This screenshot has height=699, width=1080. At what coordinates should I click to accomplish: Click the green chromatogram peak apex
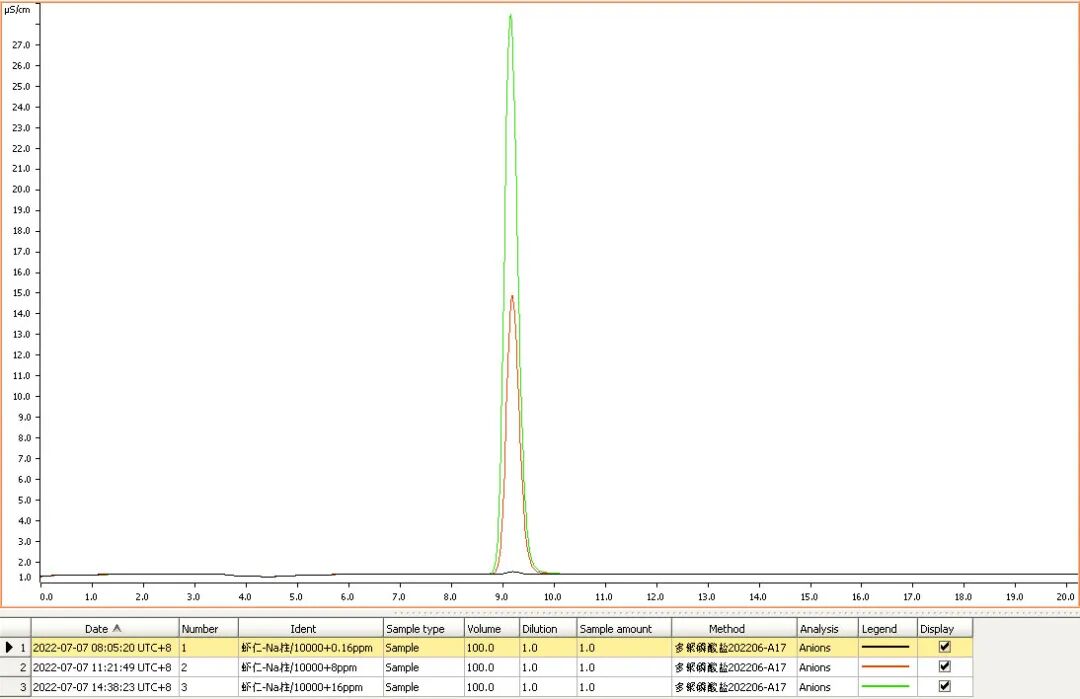tap(510, 15)
